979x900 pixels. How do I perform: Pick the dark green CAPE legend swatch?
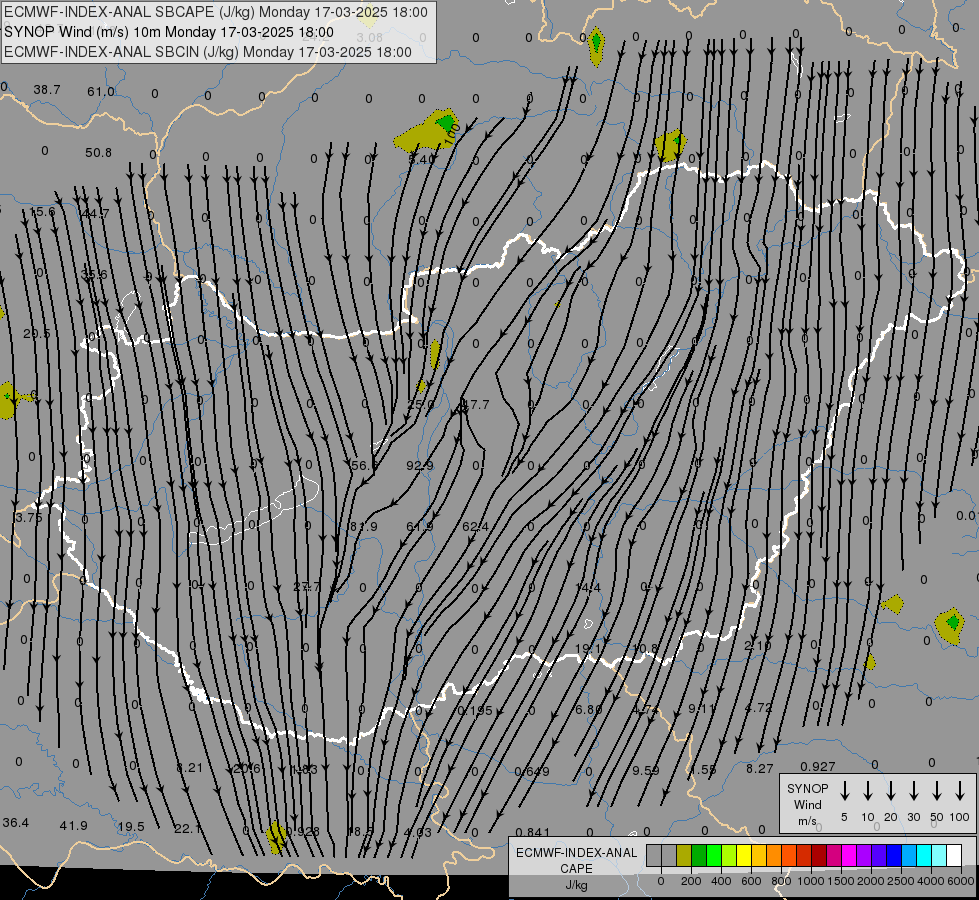(699, 856)
